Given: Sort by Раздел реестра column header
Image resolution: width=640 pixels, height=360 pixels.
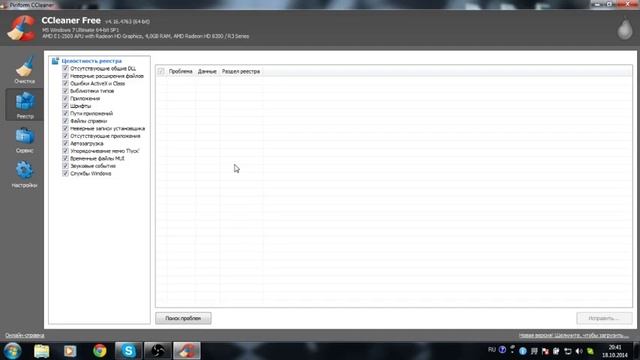Looking at the screenshot, I should pos(241,71).
